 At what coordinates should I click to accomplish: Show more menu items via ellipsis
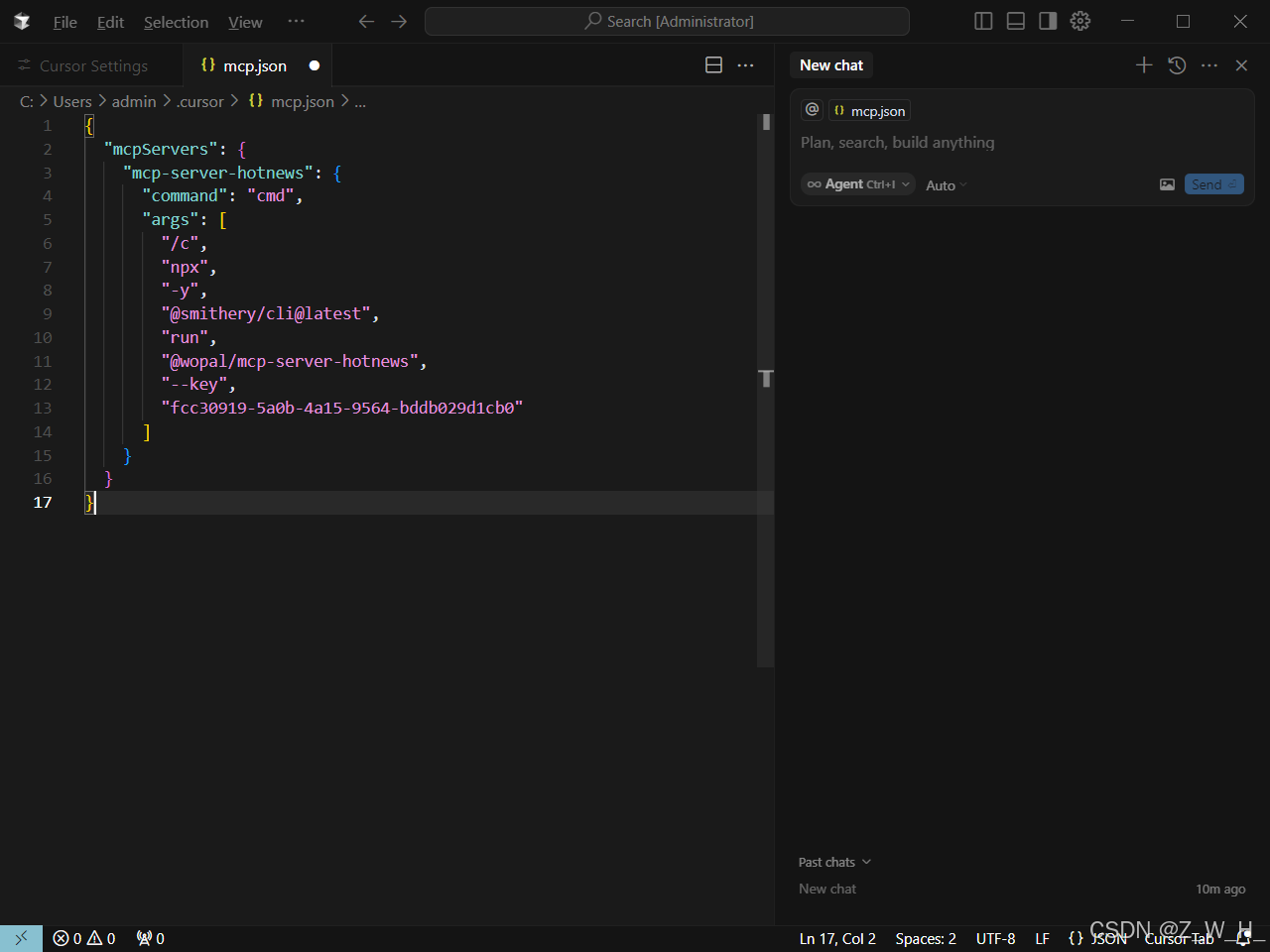296,21
